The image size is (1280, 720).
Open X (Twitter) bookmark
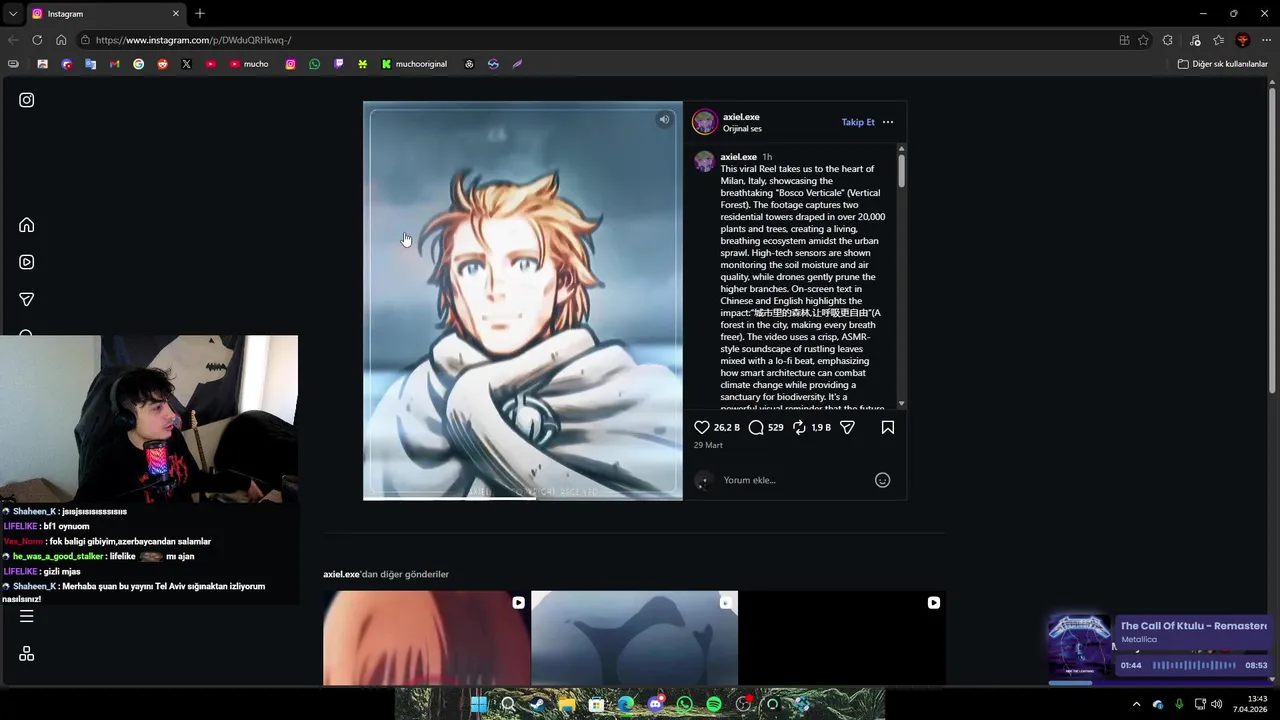point(186,64)
